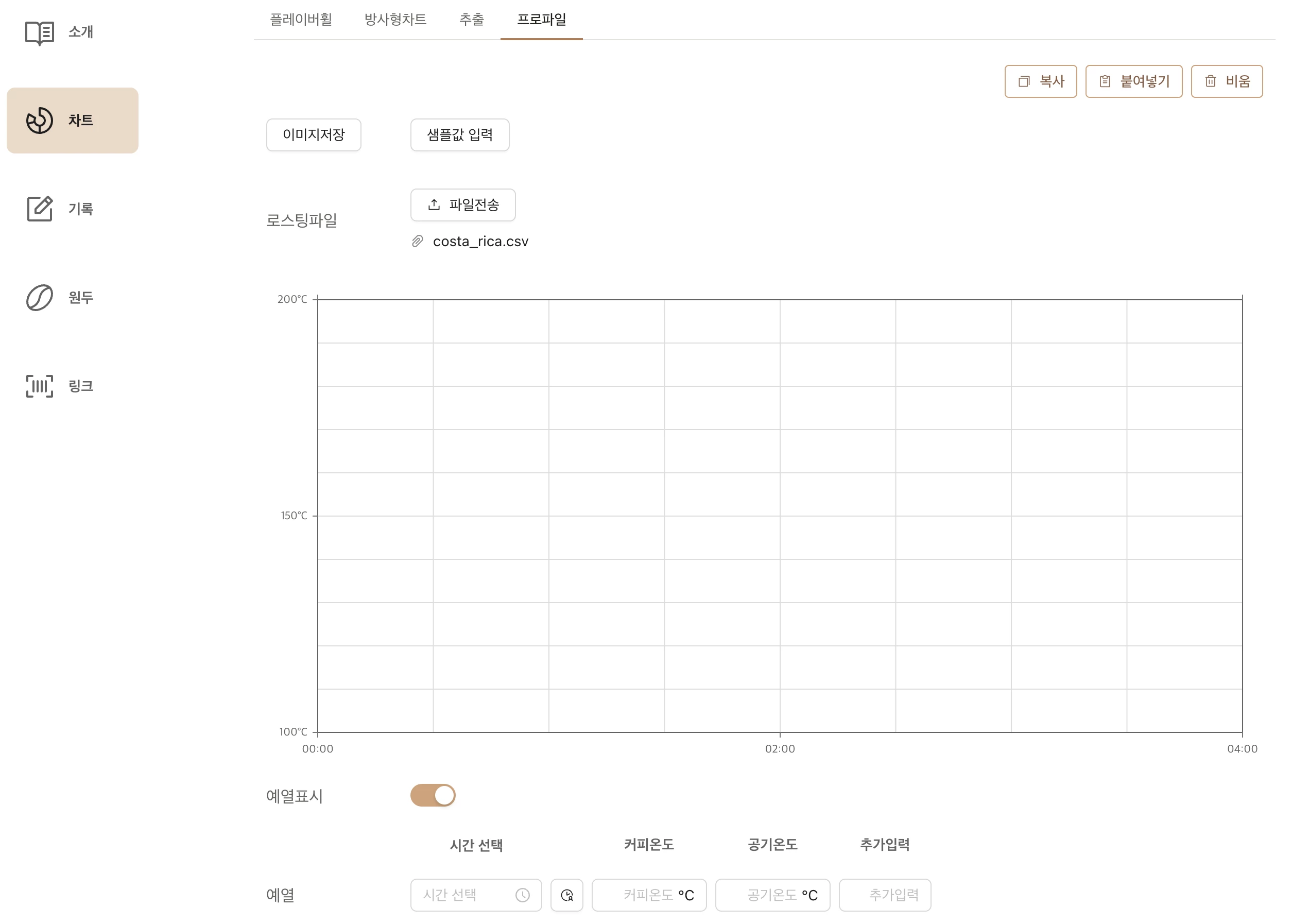The height and width of the screenshot is (924, 1309).
Task: Switch to the 추출 tab
Action: tap(472, 20)
